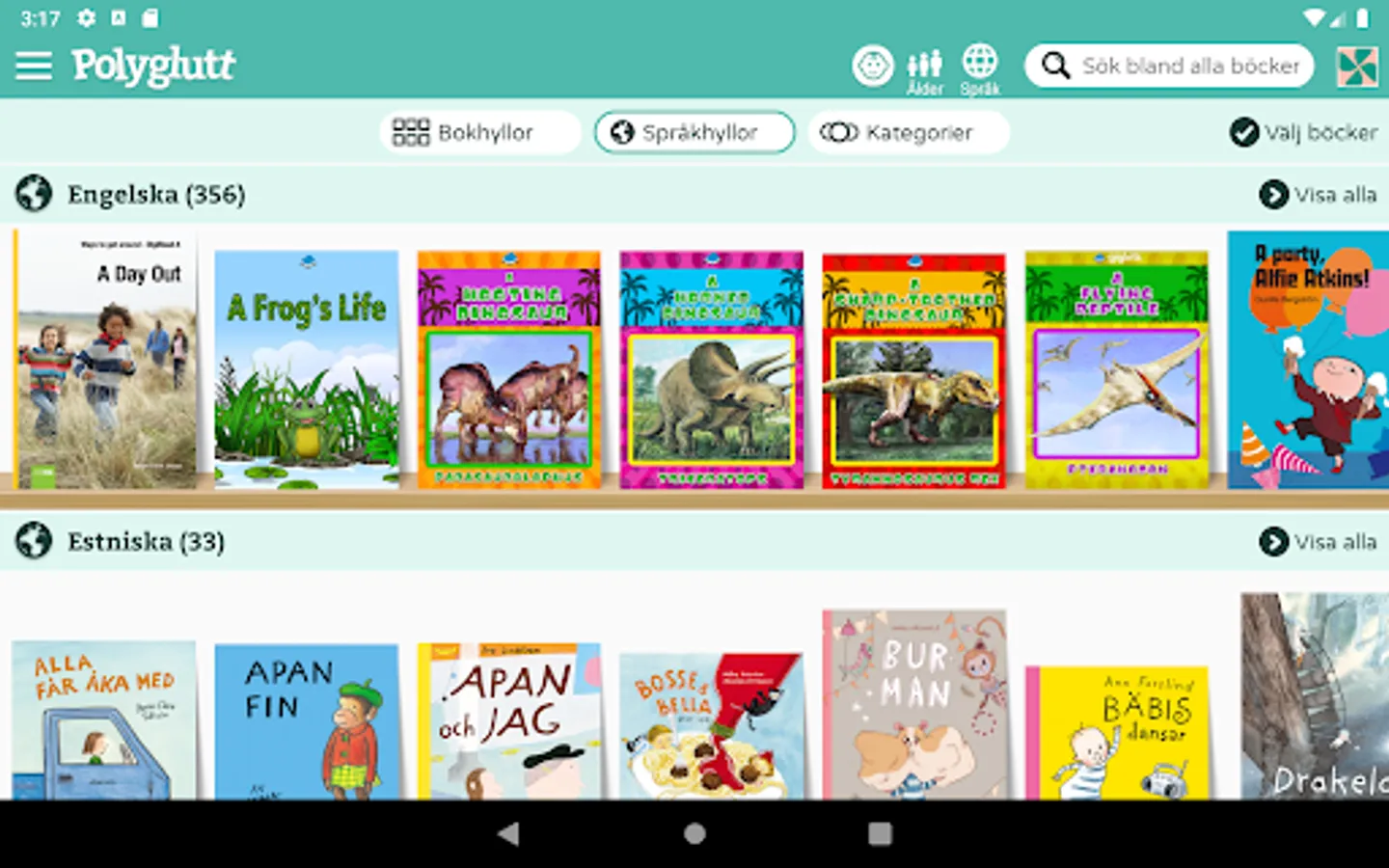Expand Visa alla for the Engelska shelf

1318,194
